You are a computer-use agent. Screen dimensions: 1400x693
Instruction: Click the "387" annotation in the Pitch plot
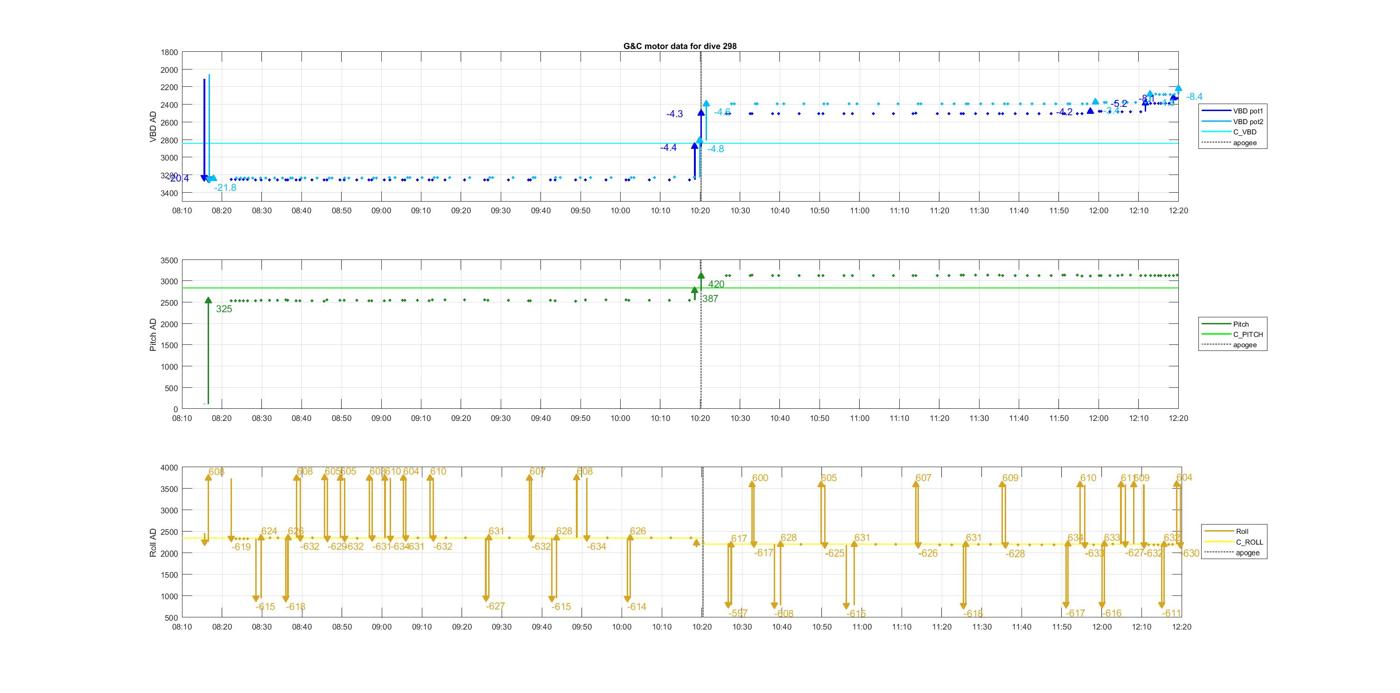(x=710, y=299)
